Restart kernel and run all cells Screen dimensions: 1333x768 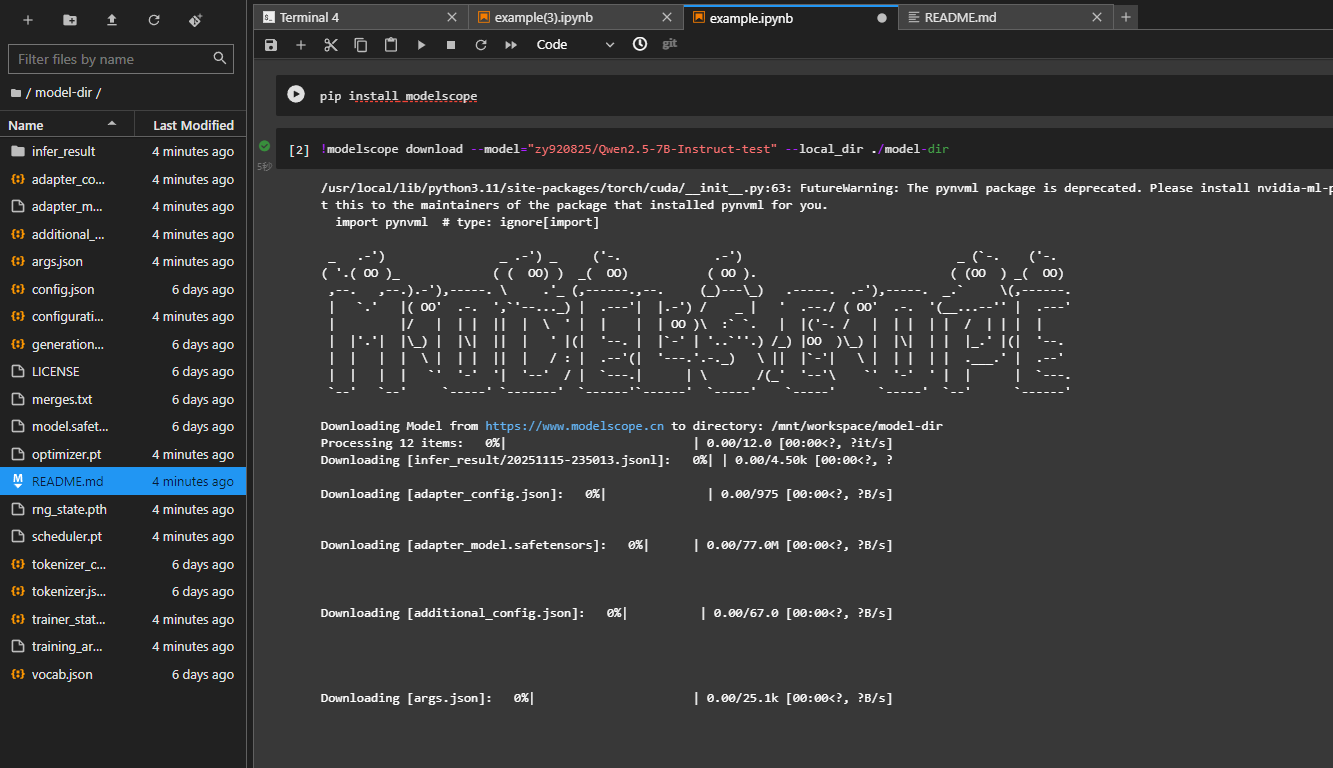pos(511,45)
